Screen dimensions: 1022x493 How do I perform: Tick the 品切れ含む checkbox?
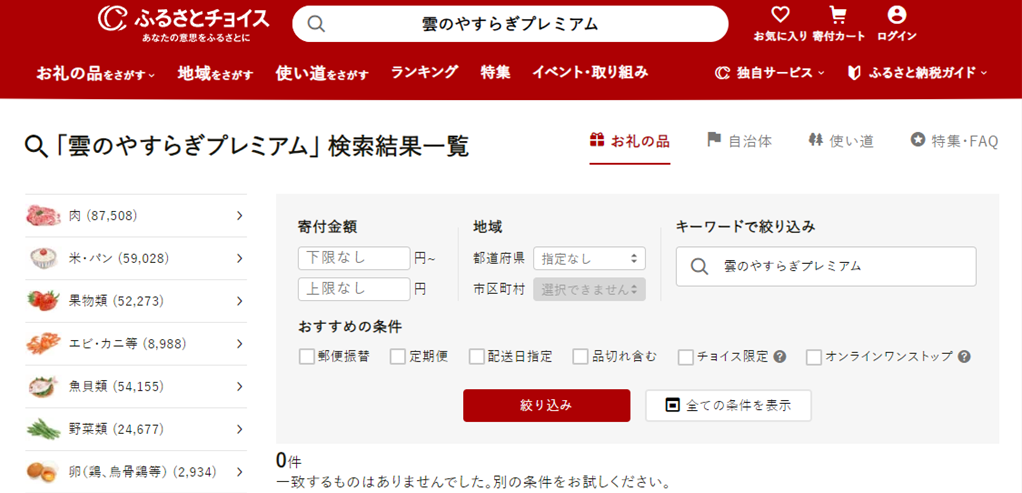coord(581,357)
